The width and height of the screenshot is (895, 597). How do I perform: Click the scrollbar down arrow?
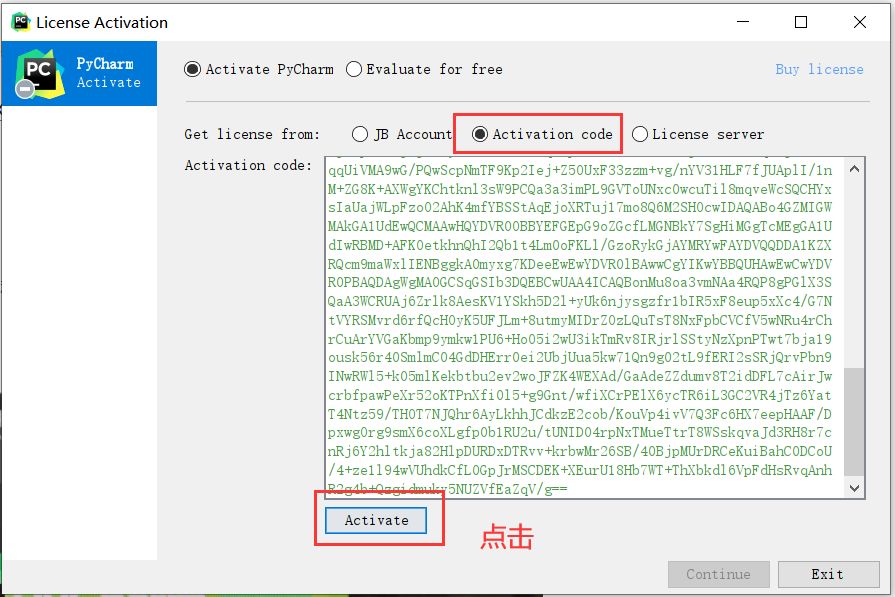854,488
